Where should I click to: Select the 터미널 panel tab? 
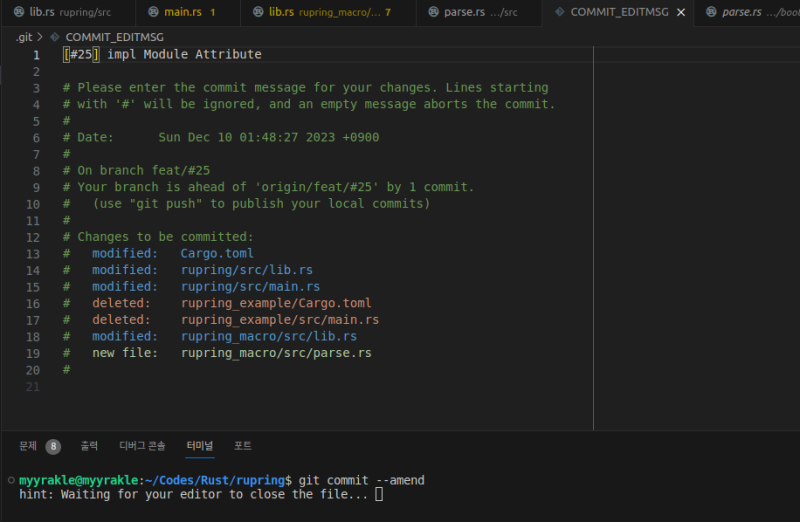point(200,446)
